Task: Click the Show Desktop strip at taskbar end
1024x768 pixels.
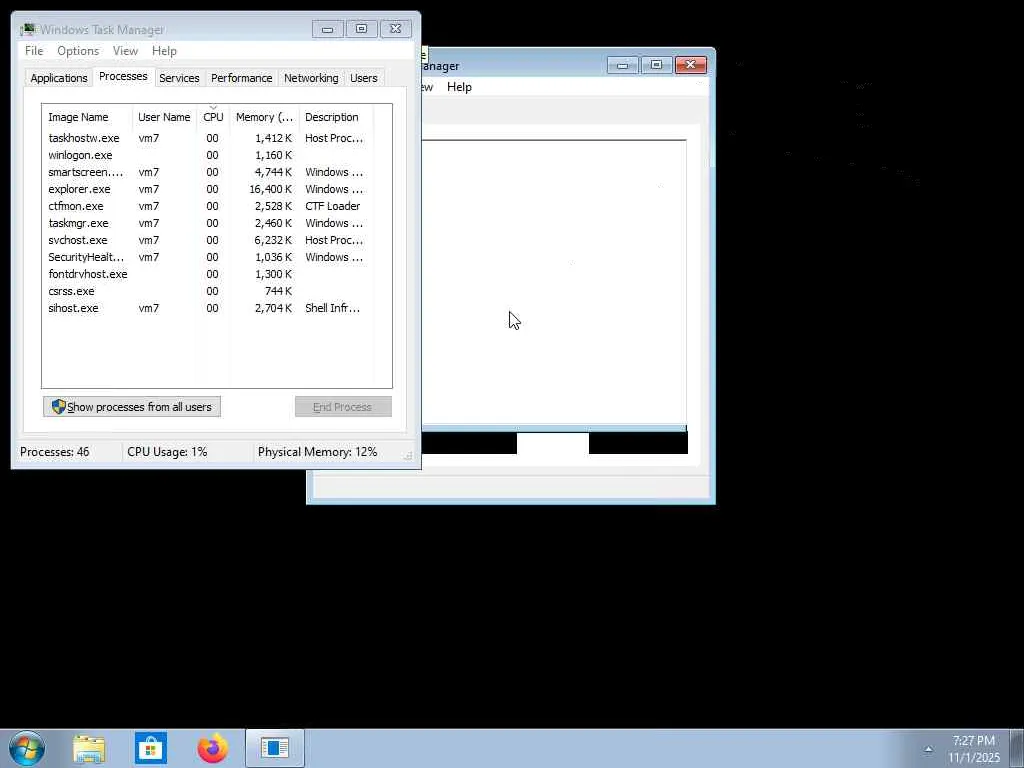Action: pyautogui.click(x=1017, y=749)
